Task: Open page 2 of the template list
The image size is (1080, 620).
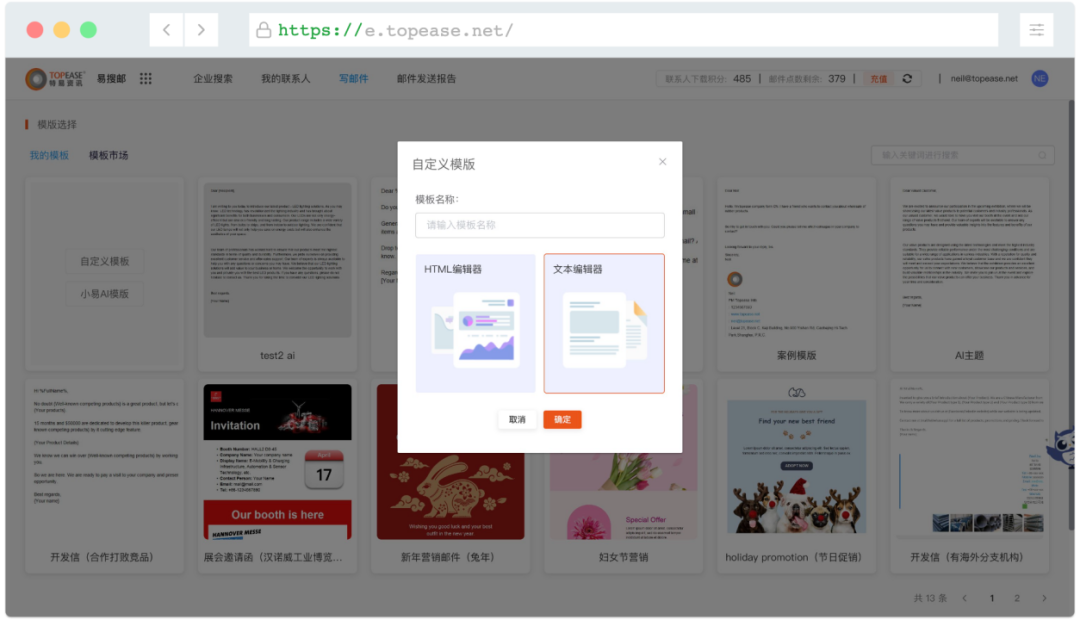Action: click(1017, 597)
